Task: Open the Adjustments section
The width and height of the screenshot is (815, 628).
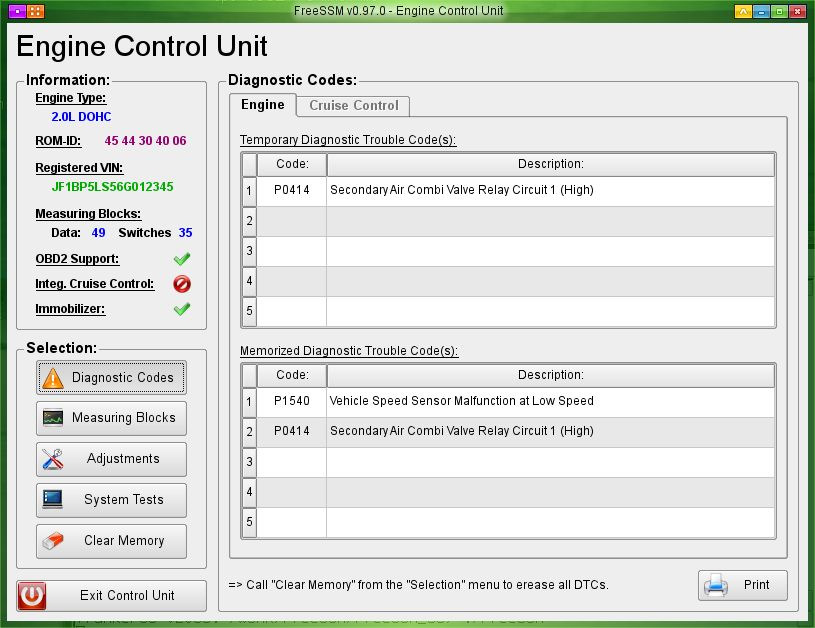Action: coord(111,459)
